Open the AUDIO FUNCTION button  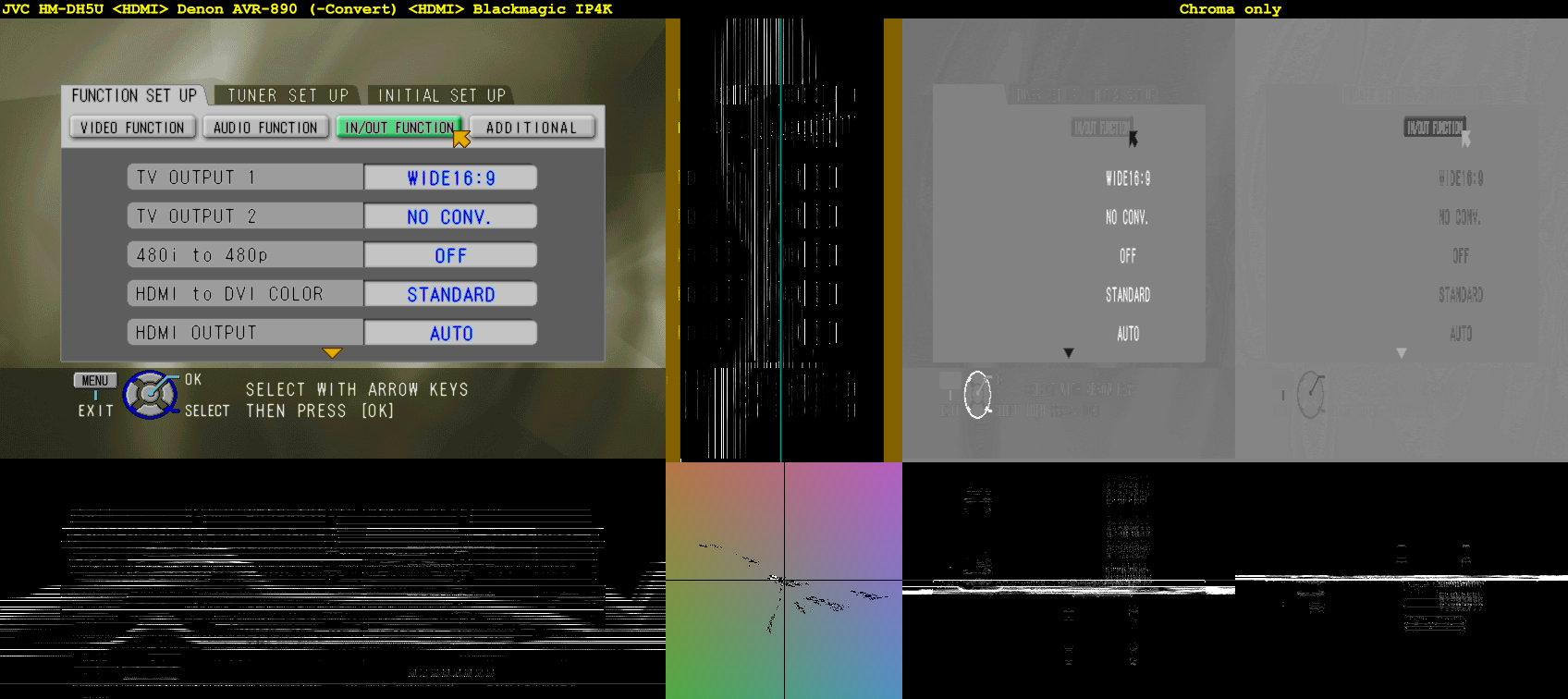265,128
